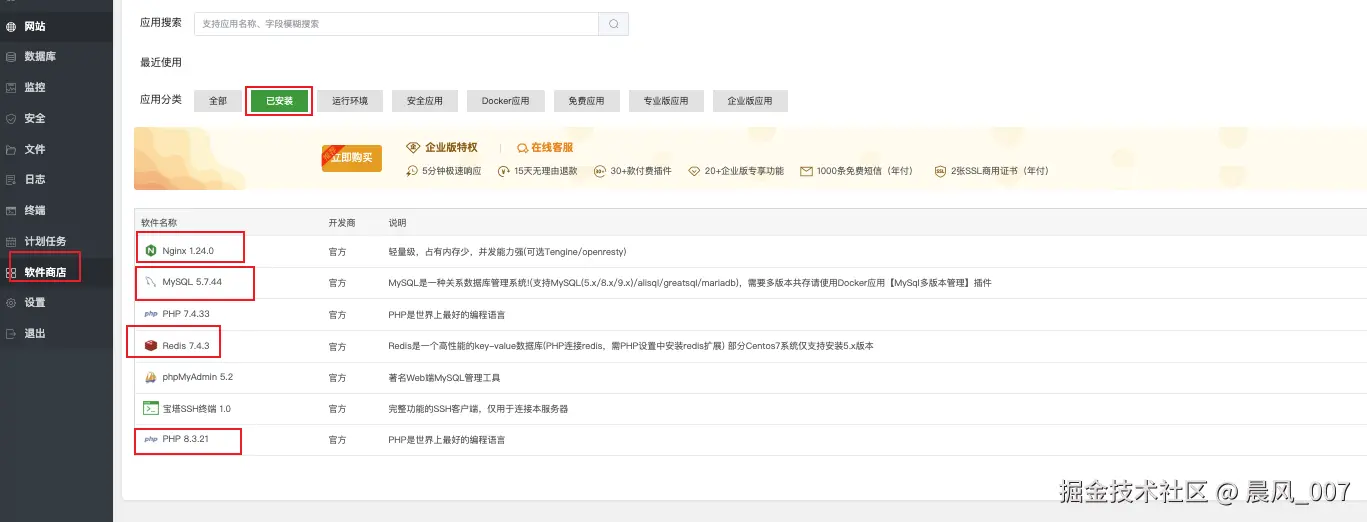
Task: Click the 终端 sidebar icon
Action: (11, 210)
